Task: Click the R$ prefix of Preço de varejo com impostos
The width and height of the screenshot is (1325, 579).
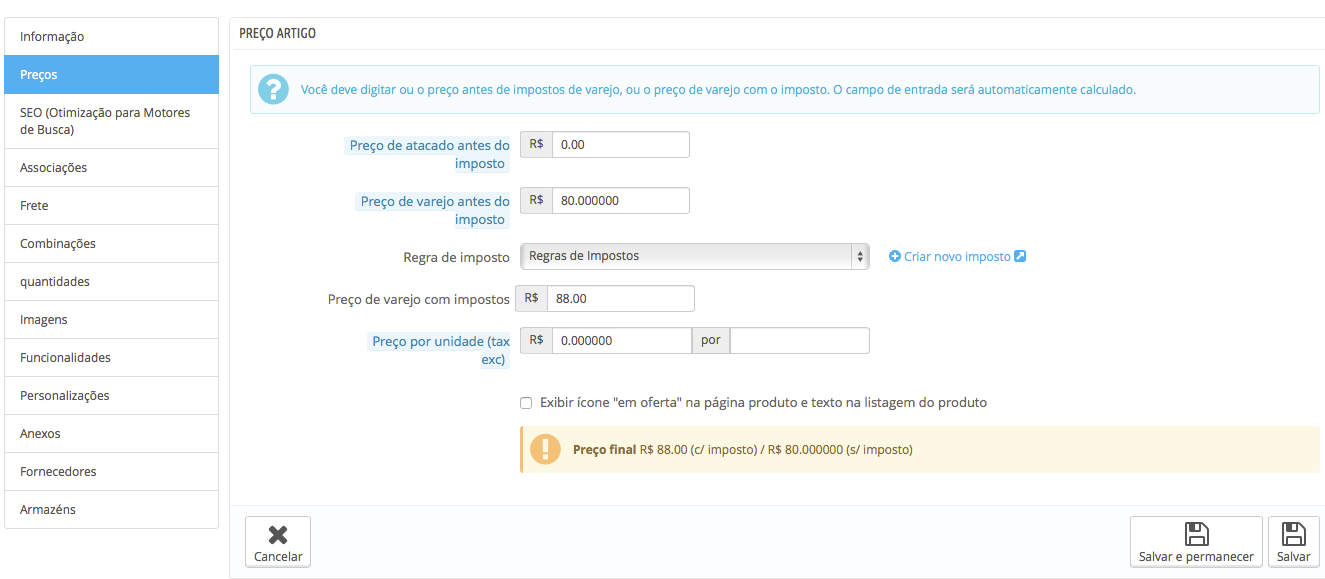Action: tap(532, 298)
